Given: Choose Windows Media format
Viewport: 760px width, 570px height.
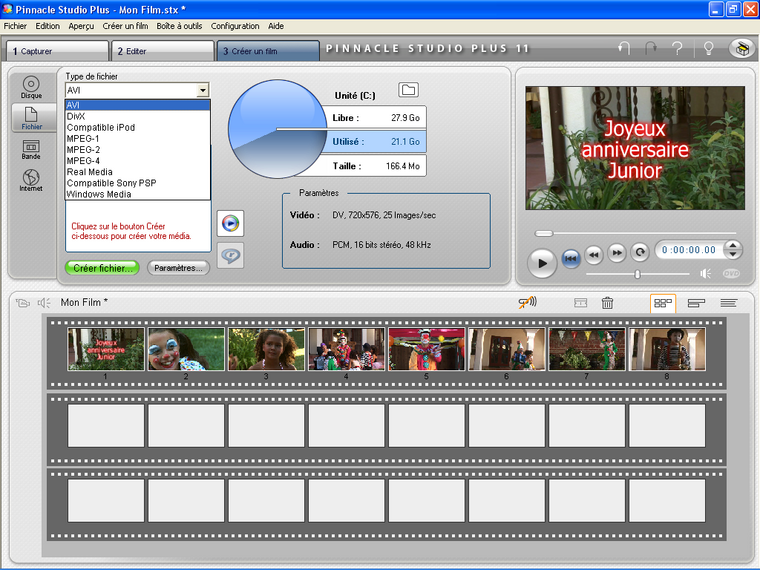Looking at the screenshot, I should (138, 194).
